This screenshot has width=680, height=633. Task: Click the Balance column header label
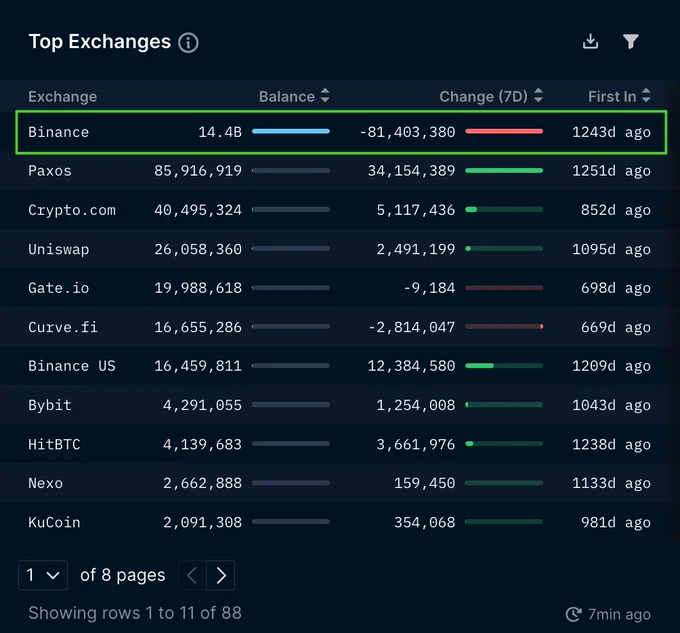287,96
